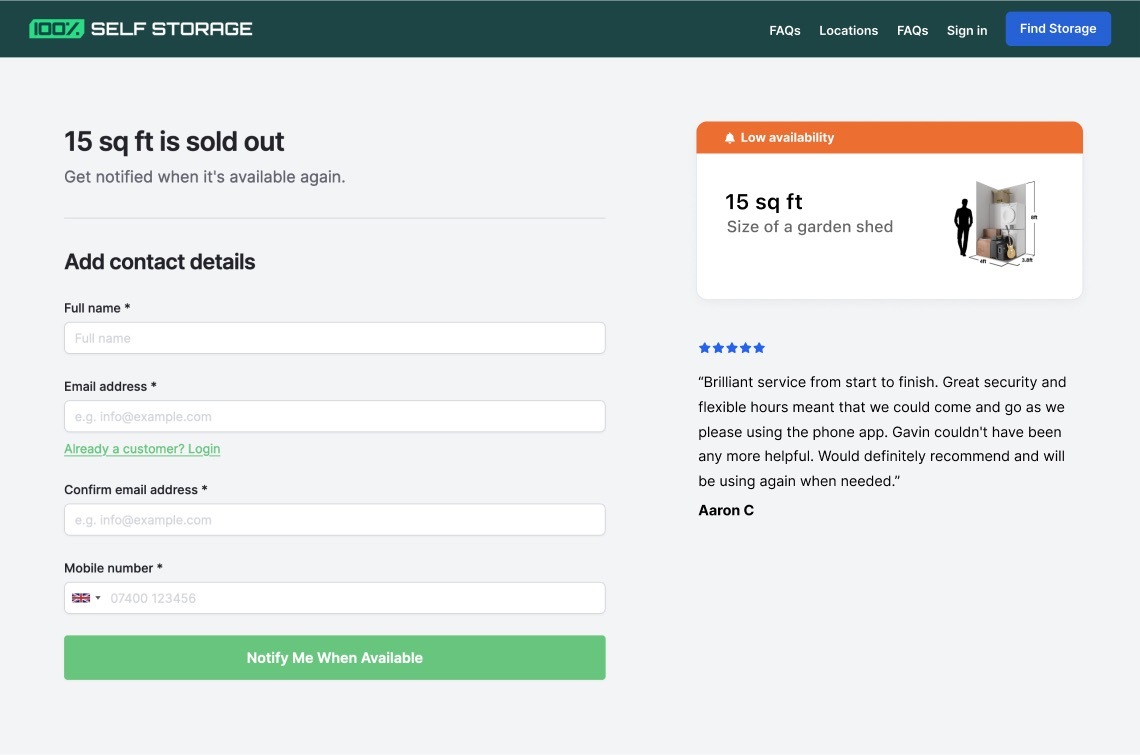Open the FAQs link left of Locations
Image resolution: width=1140 pixels, height=755 pixels.
[784, 30]
